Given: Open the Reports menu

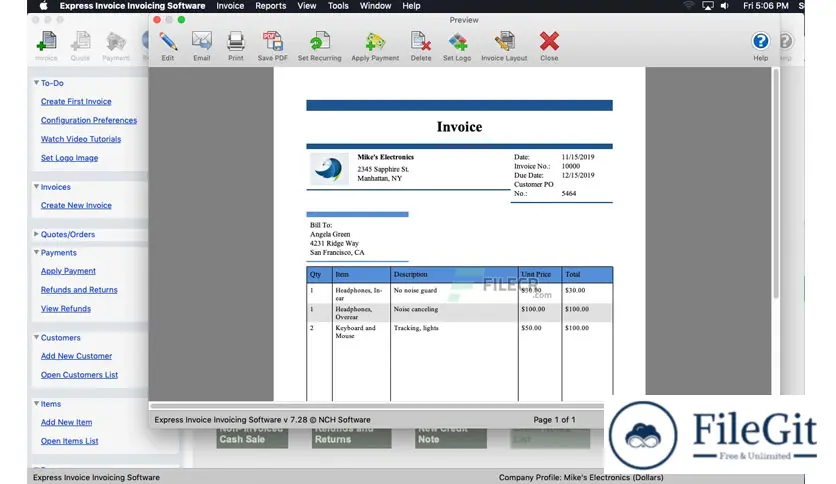Looking at the screenshot, I should [x=270, y=6].
